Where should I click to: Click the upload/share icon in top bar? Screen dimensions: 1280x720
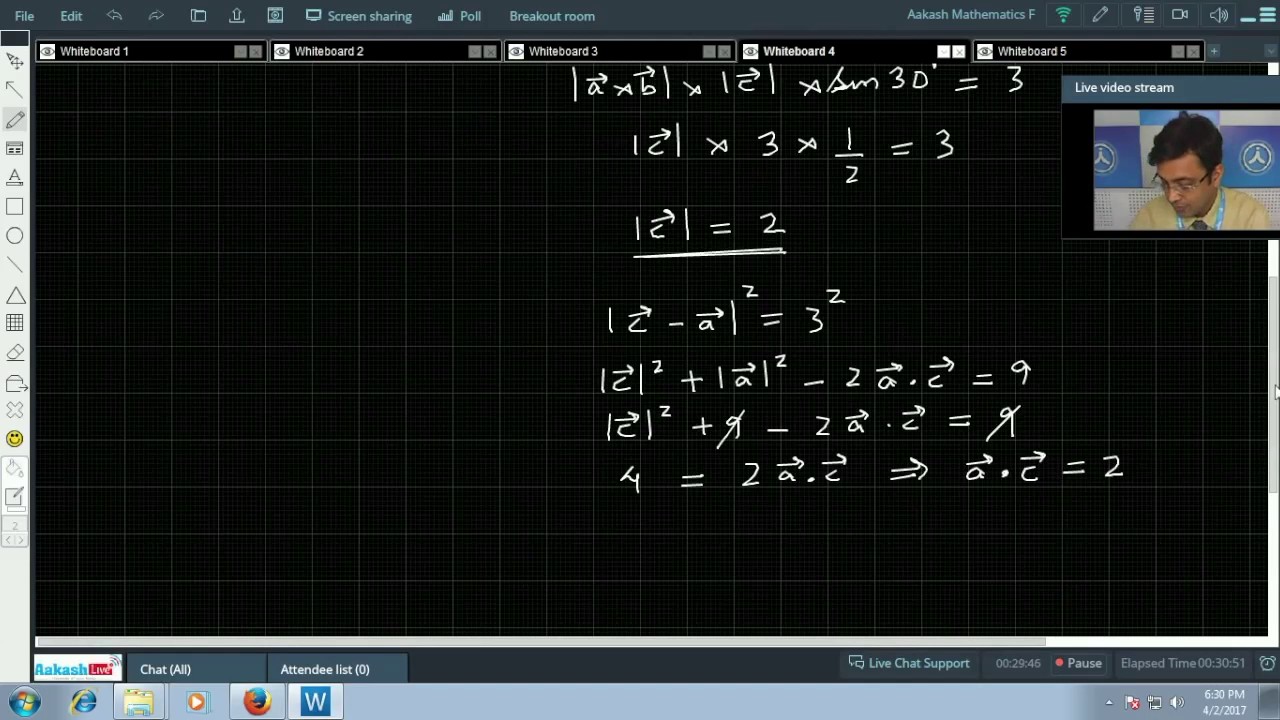[236, 16]
